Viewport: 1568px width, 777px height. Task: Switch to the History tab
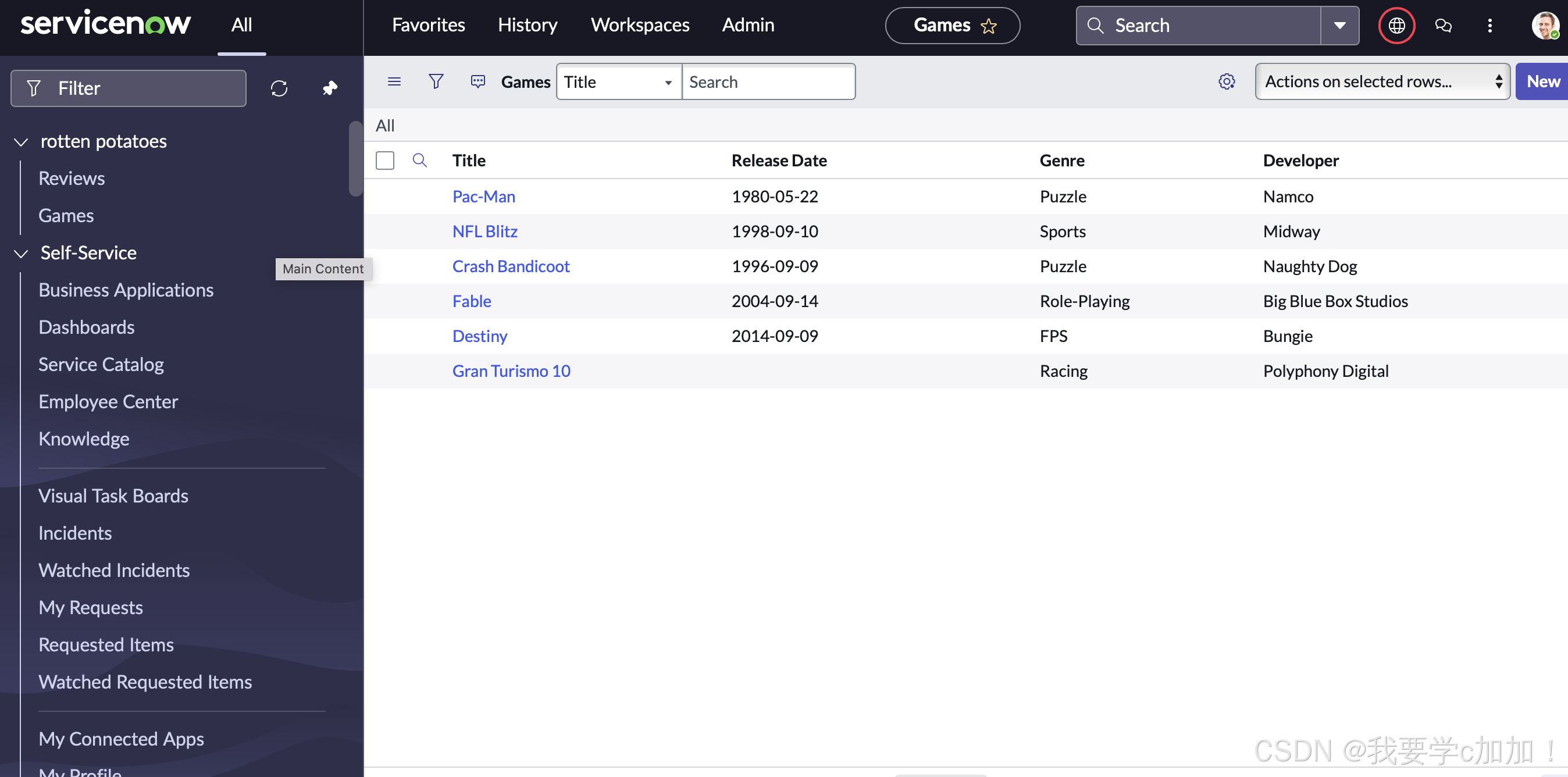coord(527,25)
